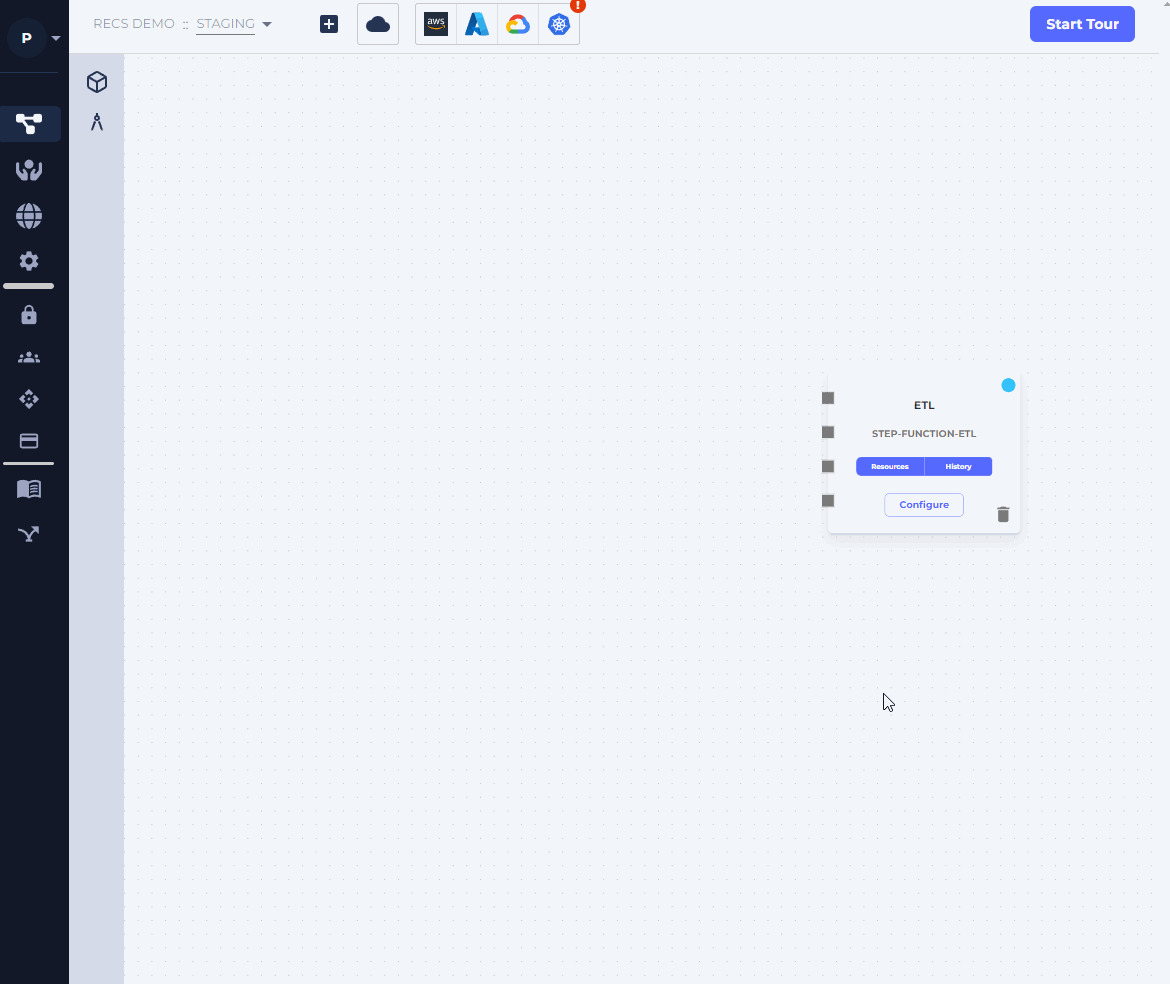Click the blue status dot on ETL node
Screen dimensions: 1170x984
[x=1008, y=385]
